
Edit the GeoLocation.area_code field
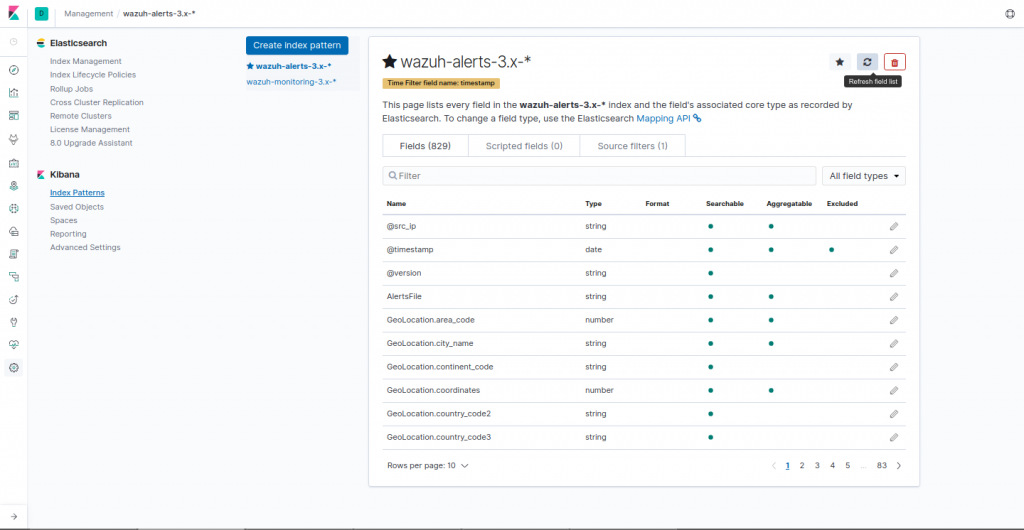[x=894, y=320]
